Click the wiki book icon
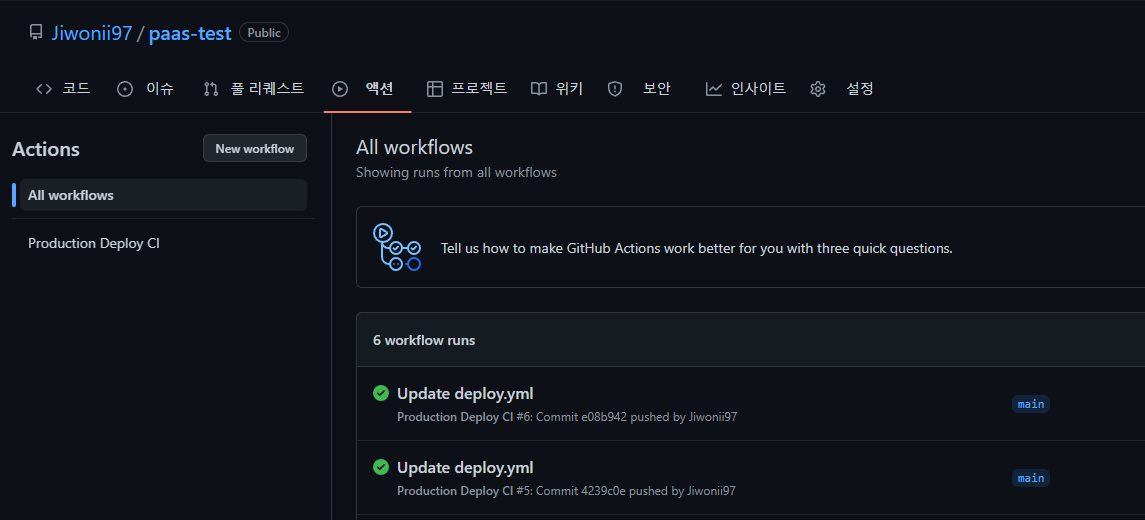This screenshot has height=520, width=1145. point(539,89)
